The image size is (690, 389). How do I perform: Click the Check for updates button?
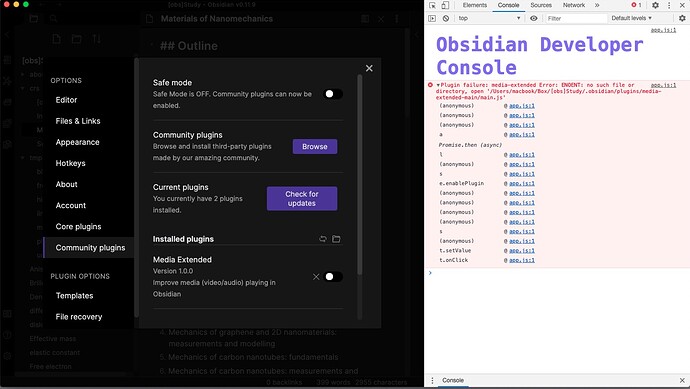click(x=302, y=198)
